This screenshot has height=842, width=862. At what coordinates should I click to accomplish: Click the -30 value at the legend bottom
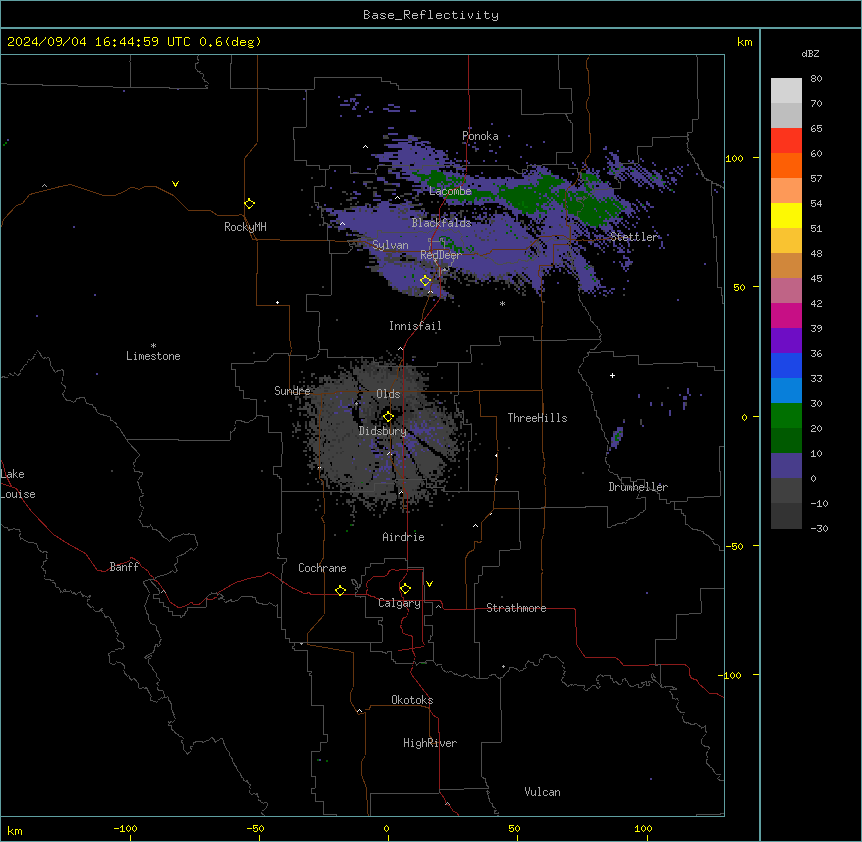(819, 529)
